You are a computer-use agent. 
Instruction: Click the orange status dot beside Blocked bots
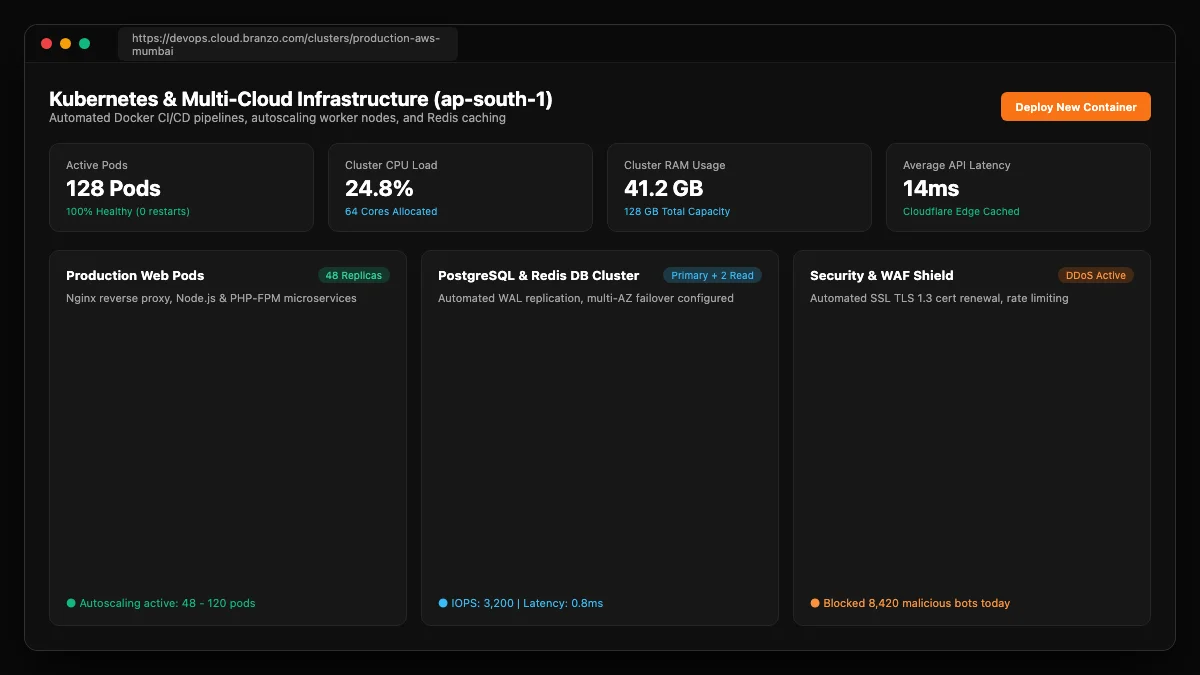[815, 603]
